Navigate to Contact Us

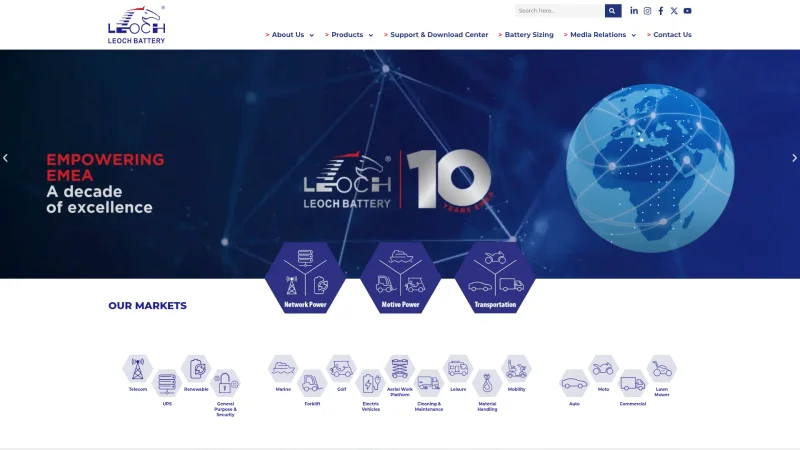point(672,35)
